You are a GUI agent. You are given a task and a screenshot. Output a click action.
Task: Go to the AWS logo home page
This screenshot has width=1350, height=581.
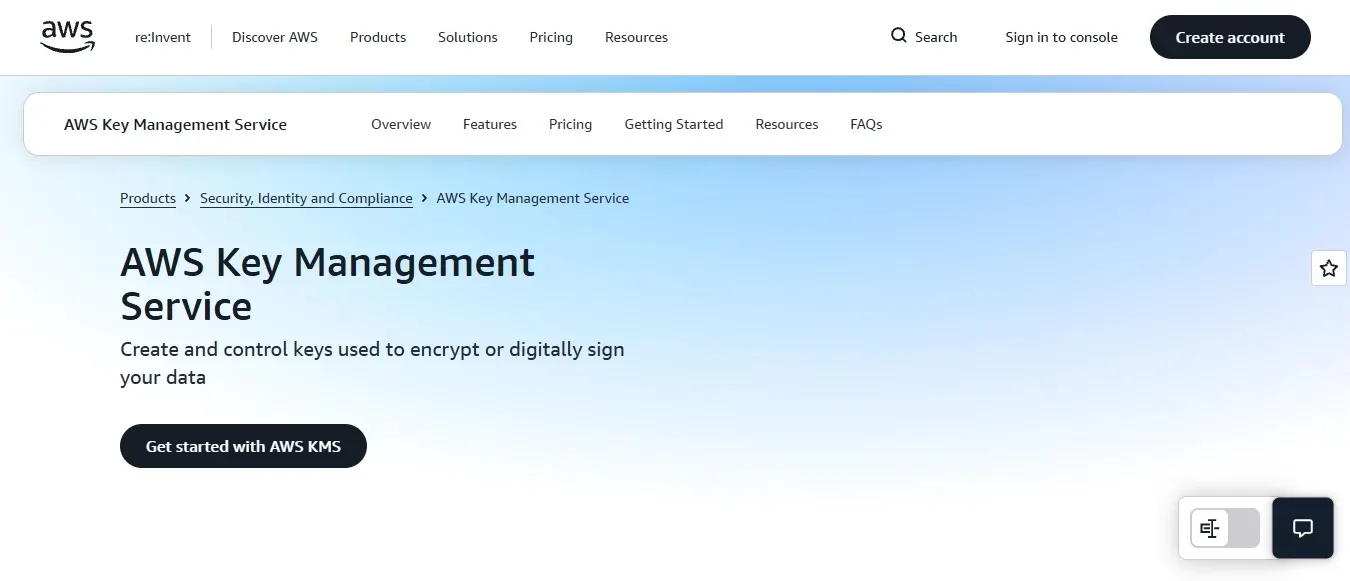coord(68,37)
